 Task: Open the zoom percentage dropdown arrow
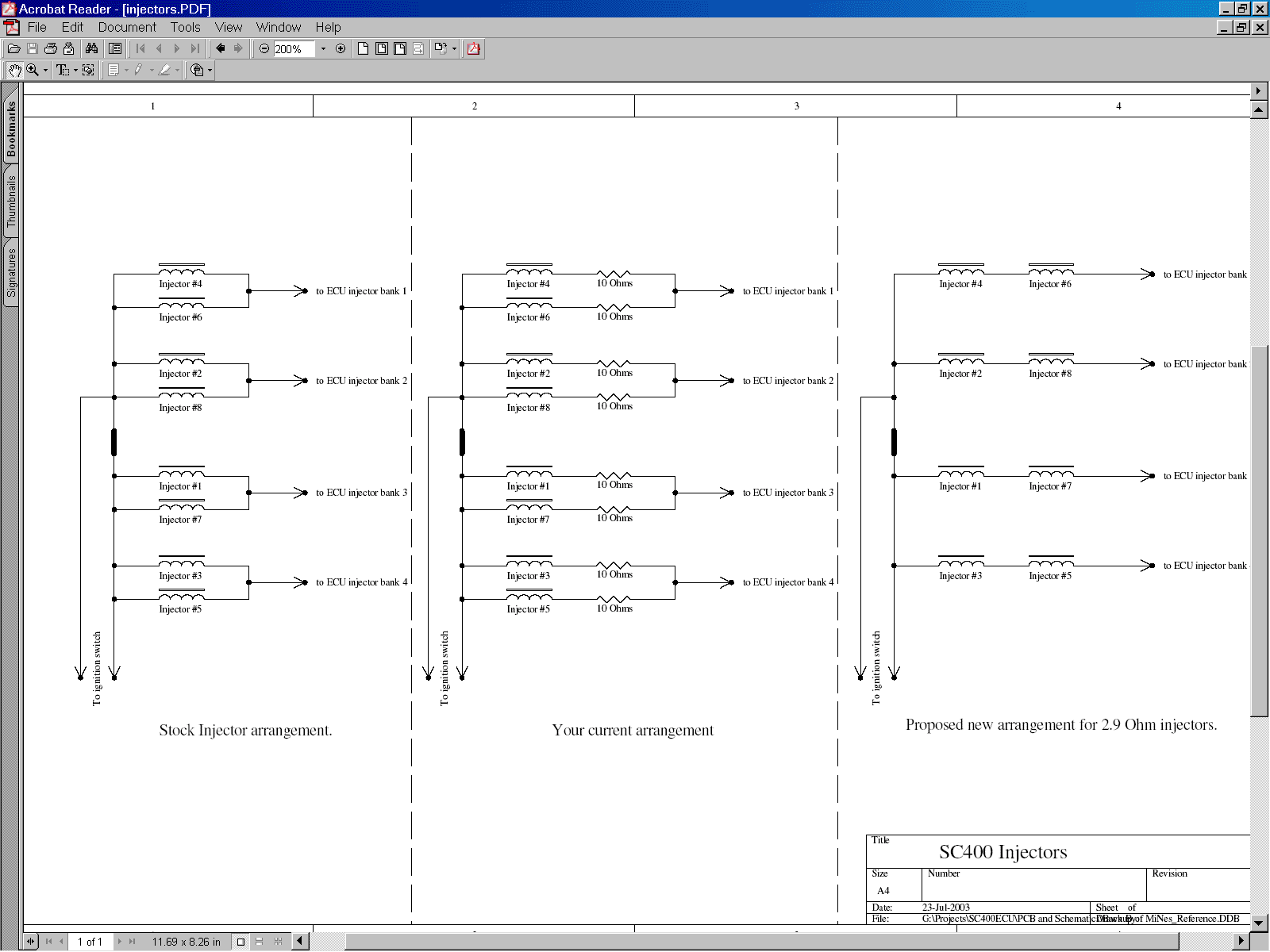point(323,48)
